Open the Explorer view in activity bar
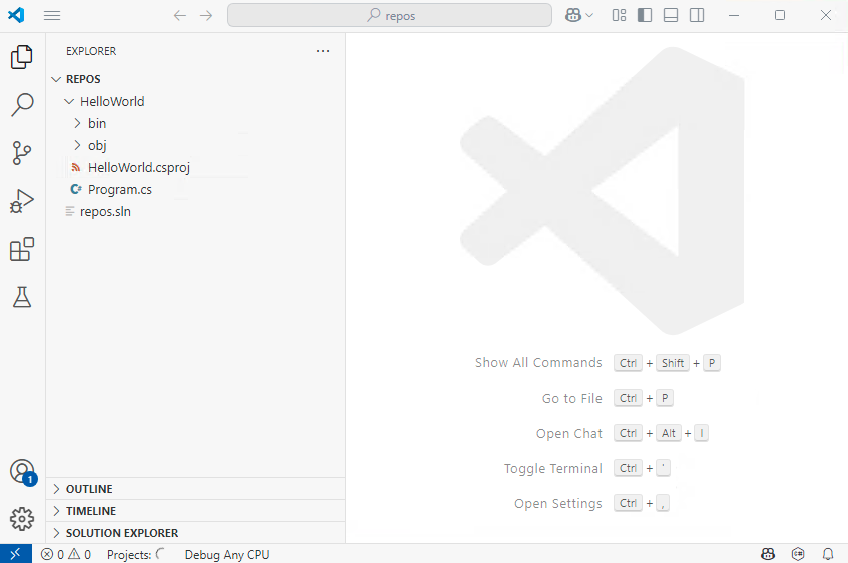The height and width of the screenshot is (563, 848). [22, 57]
